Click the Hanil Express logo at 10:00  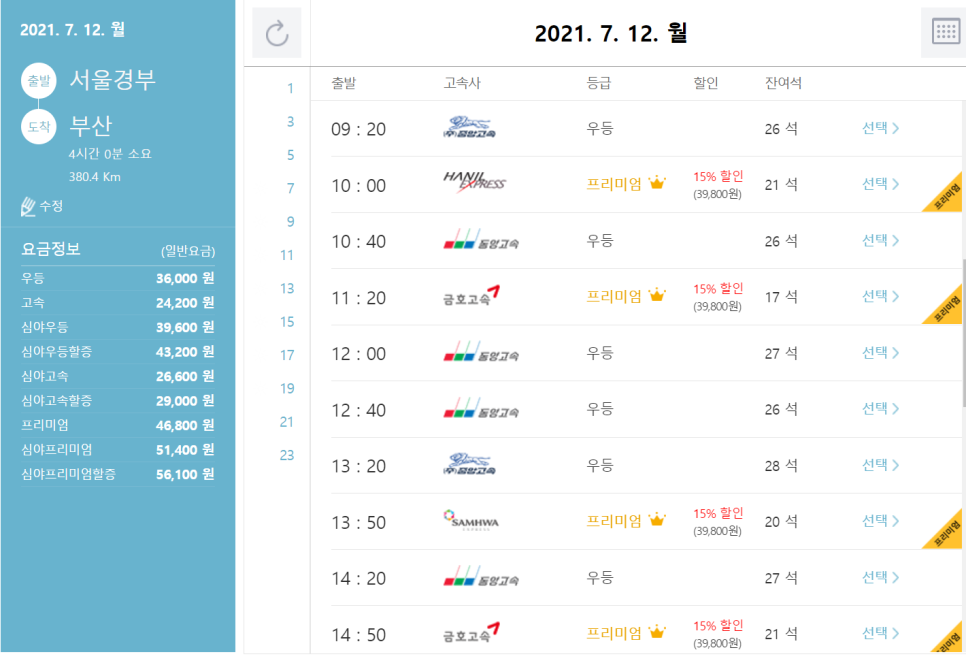(474, 182)
